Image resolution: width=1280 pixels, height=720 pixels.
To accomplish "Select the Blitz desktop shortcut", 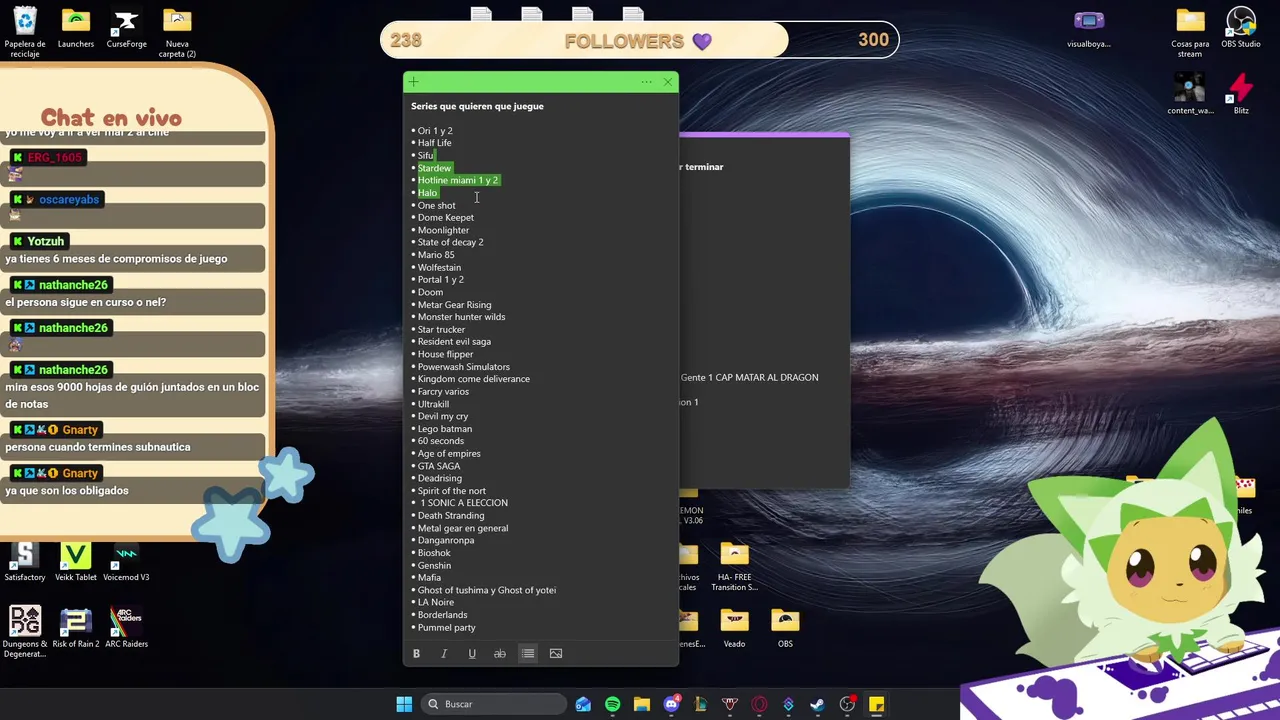I will tap(1241, 95).
